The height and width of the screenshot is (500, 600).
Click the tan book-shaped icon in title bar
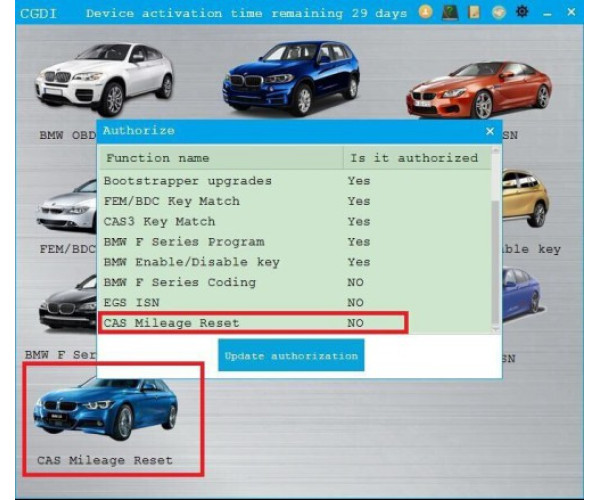click(x=474, y=12)
